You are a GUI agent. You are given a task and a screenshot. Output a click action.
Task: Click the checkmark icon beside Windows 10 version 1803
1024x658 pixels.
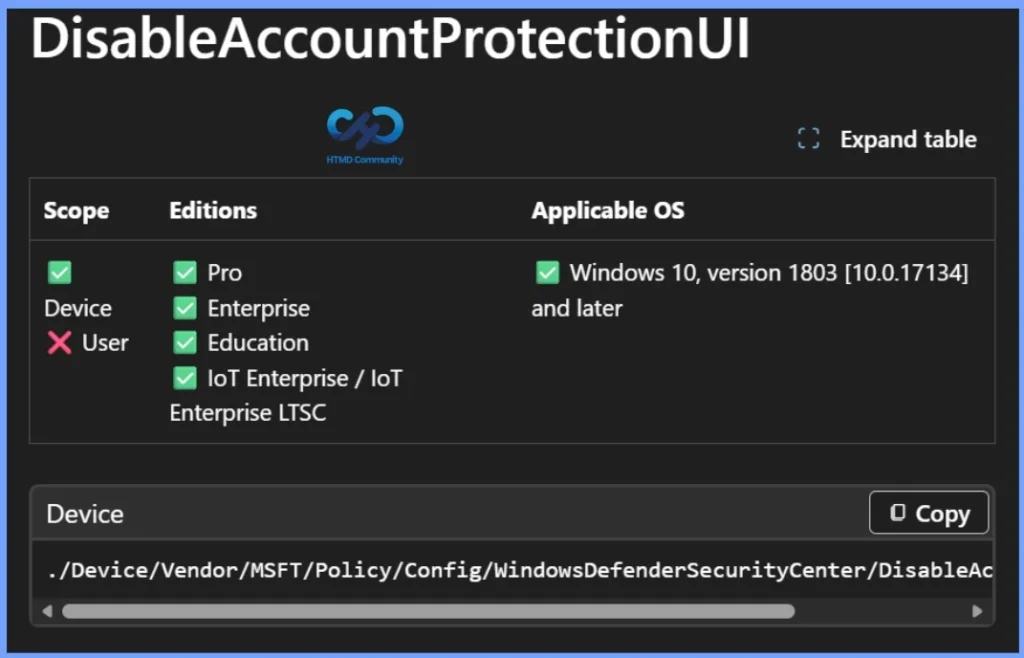click(547, 272)
